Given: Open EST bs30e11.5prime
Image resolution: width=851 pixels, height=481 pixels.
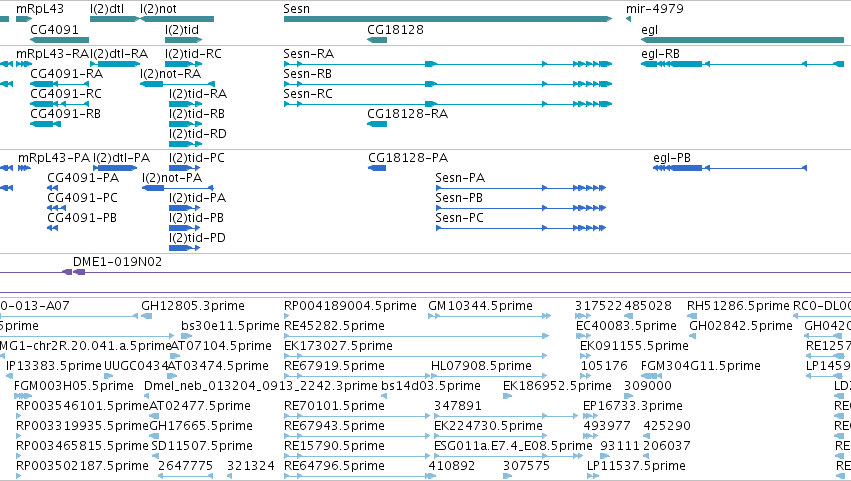Looking at the screenshot, I should [x=230, y=326].
